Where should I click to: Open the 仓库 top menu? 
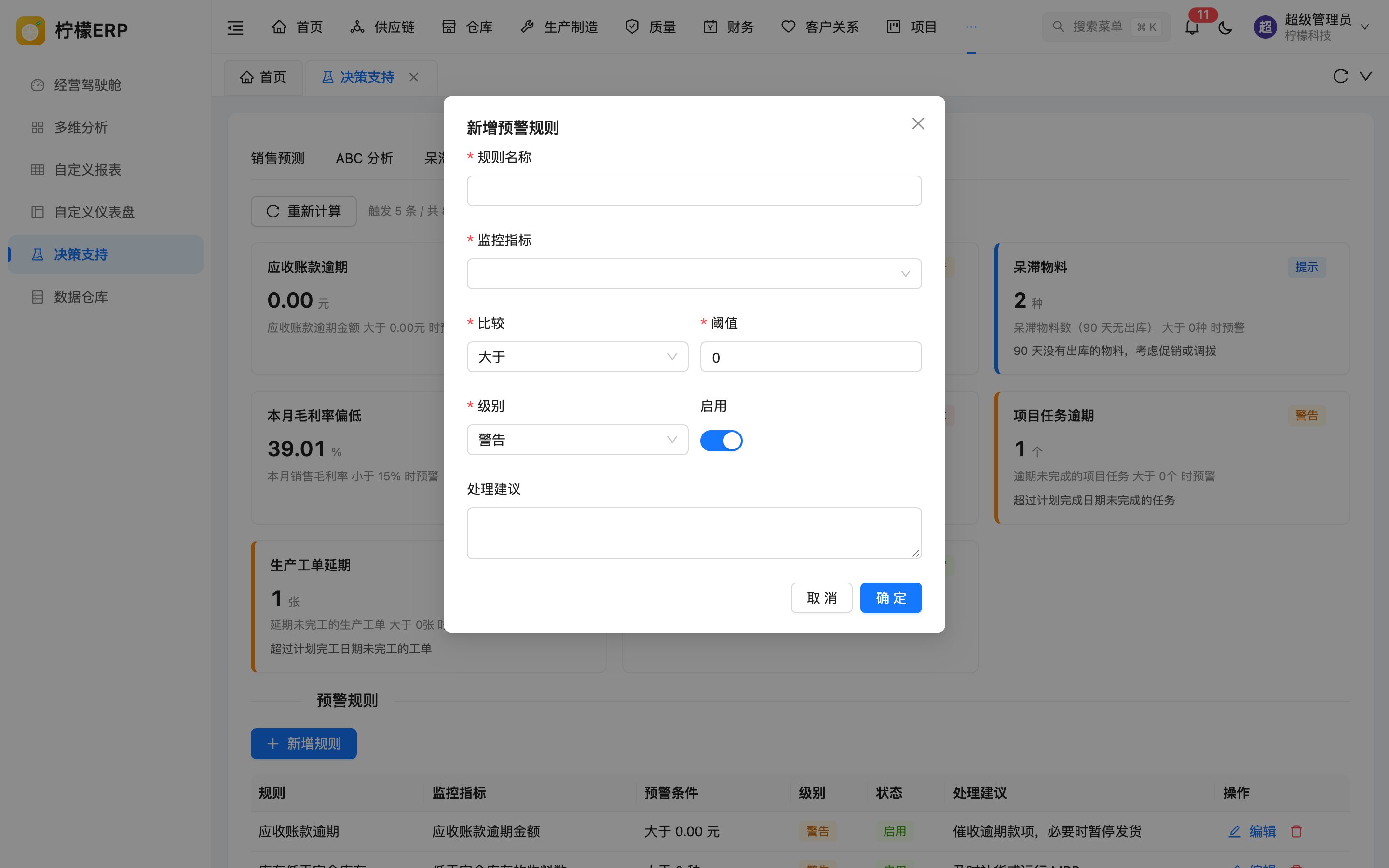(467, 27)
